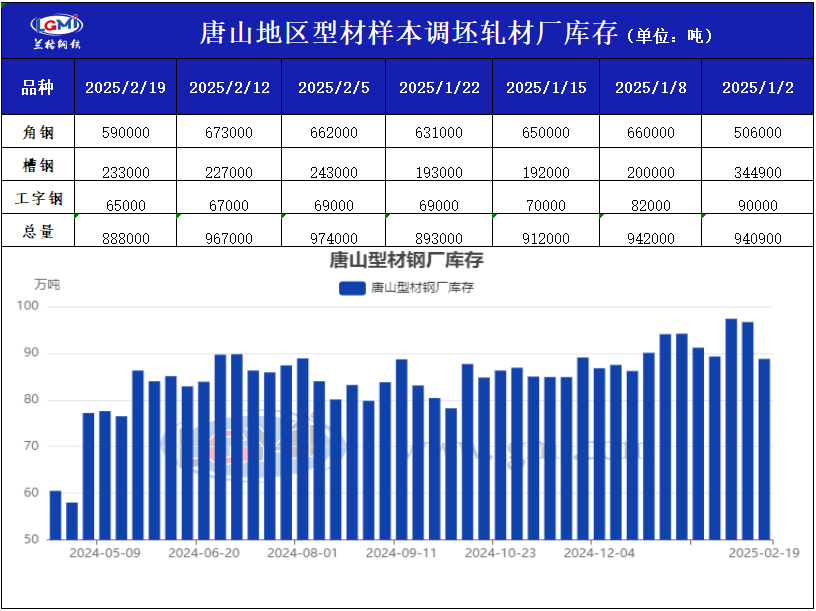
Task: Click the 唐山型材钢厂库存 legend label text
Action: (421, 288)
